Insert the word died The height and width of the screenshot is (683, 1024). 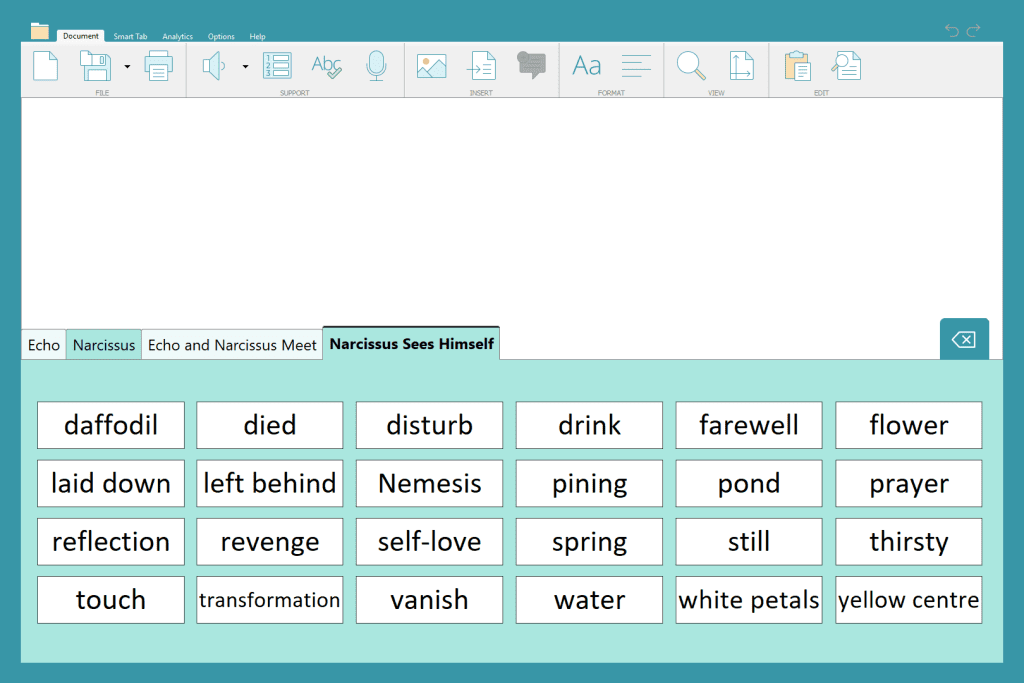coord(270,425)
